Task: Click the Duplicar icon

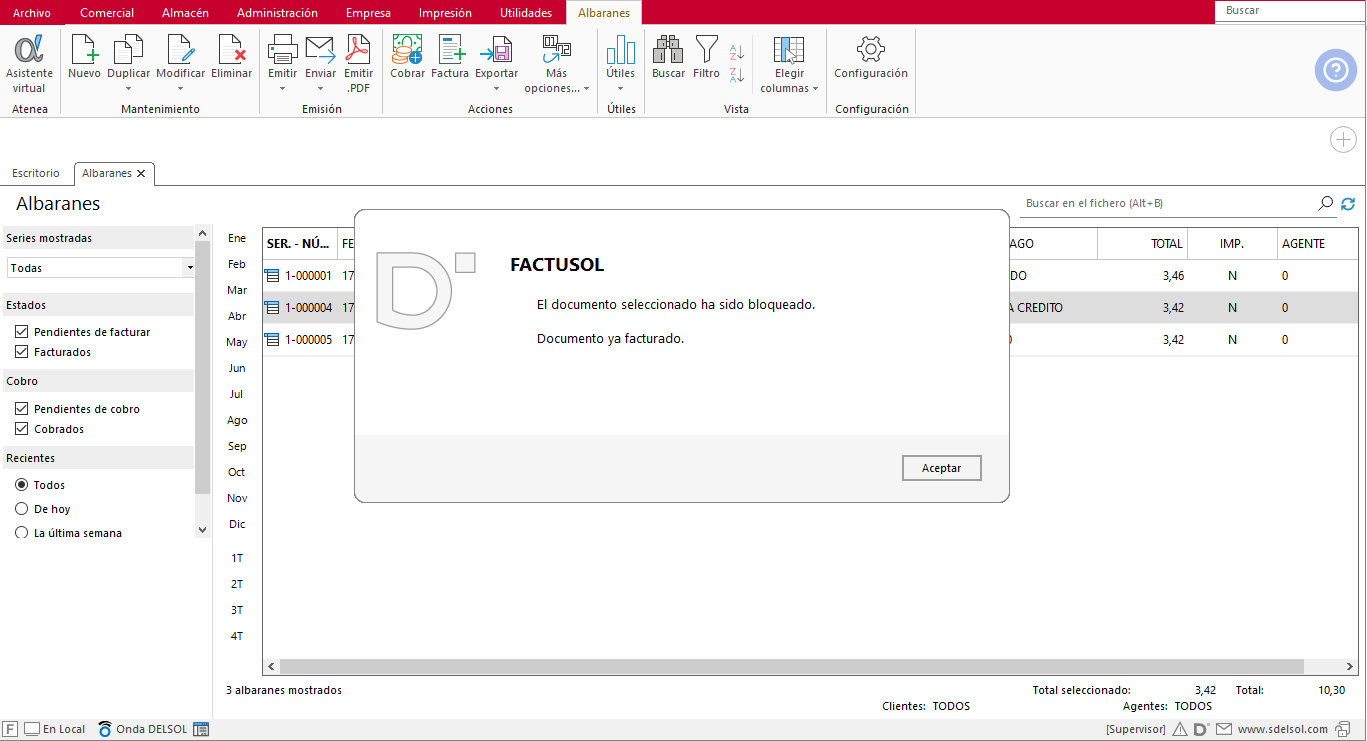Action: point(128,49)
